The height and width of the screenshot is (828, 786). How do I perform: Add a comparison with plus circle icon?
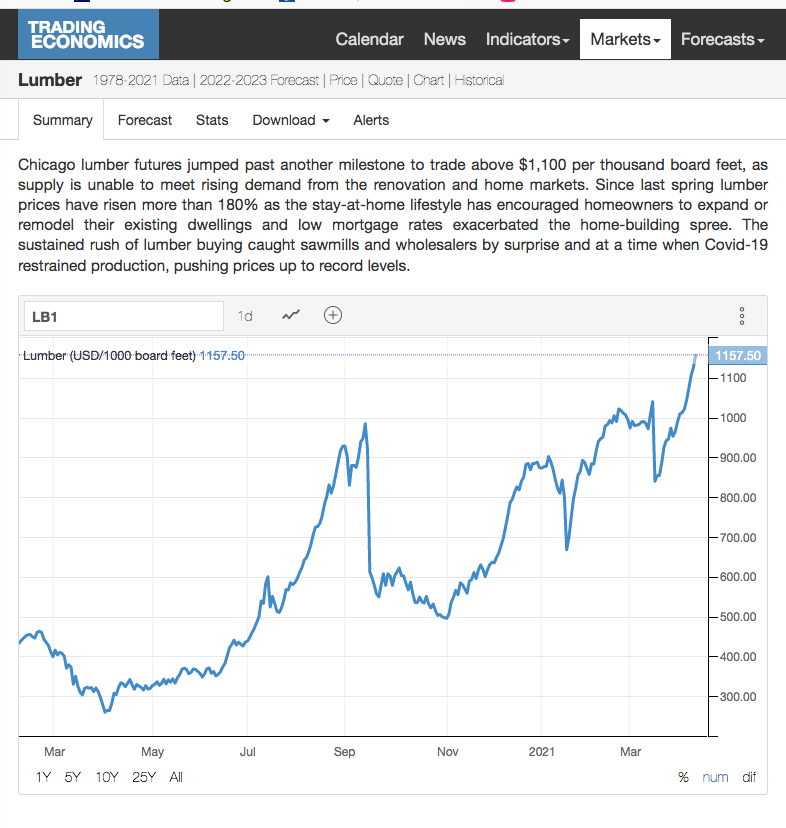(x=333, y=315)
